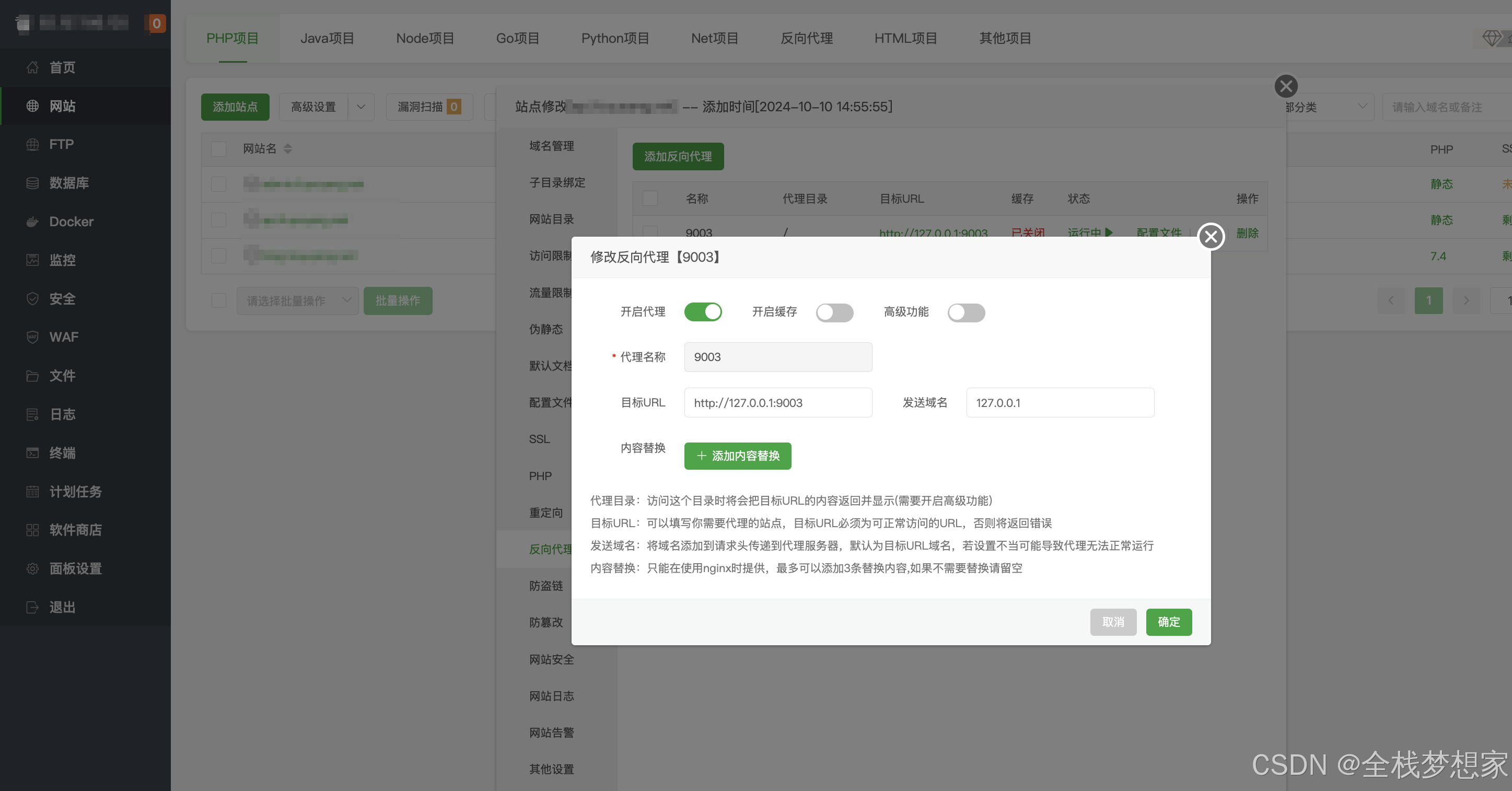Click the logout icon beside 退出

(x=32, y=607)
